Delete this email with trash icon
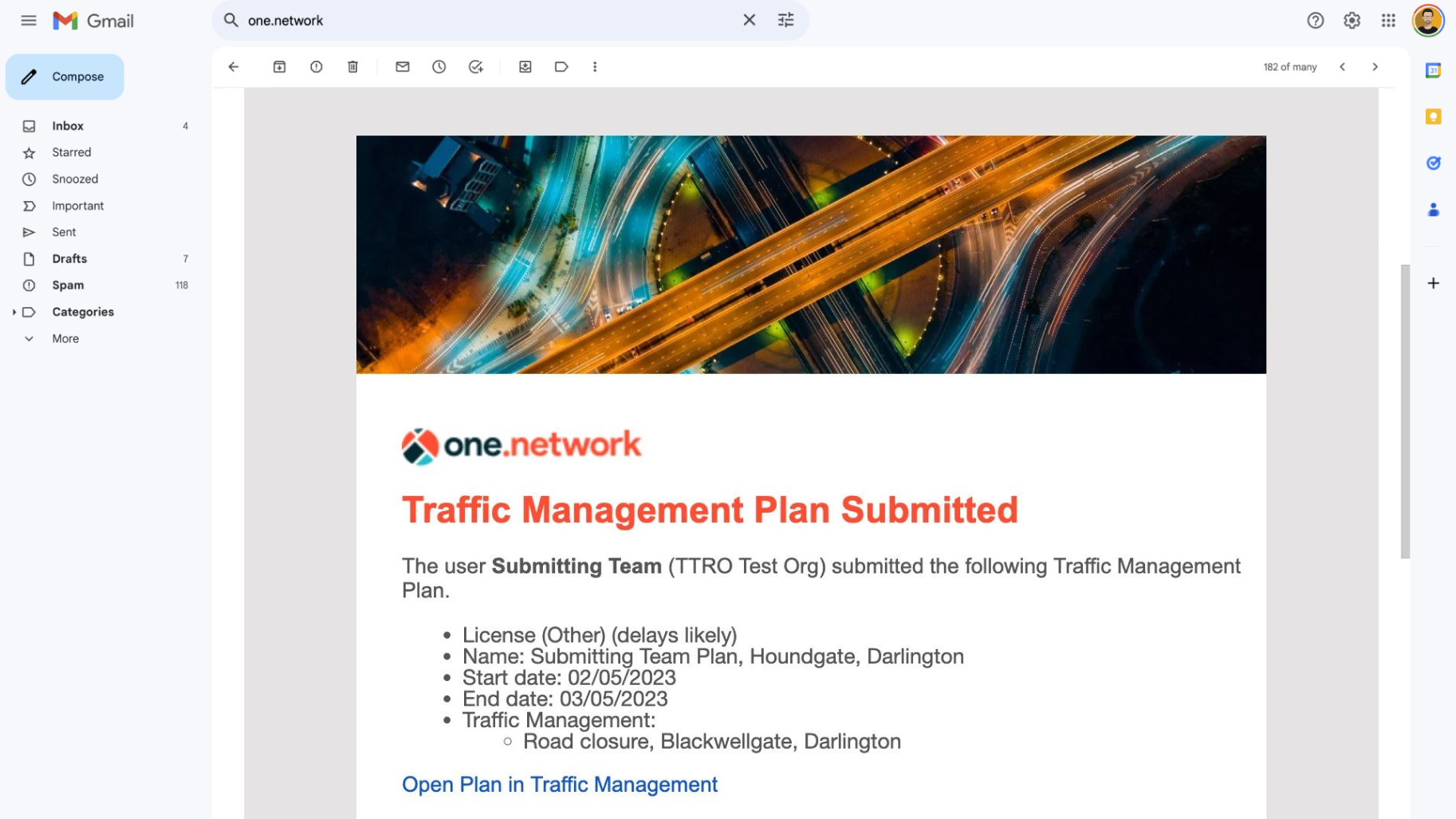This screenshot has height=819, width=1456. (x=352, y=67)
